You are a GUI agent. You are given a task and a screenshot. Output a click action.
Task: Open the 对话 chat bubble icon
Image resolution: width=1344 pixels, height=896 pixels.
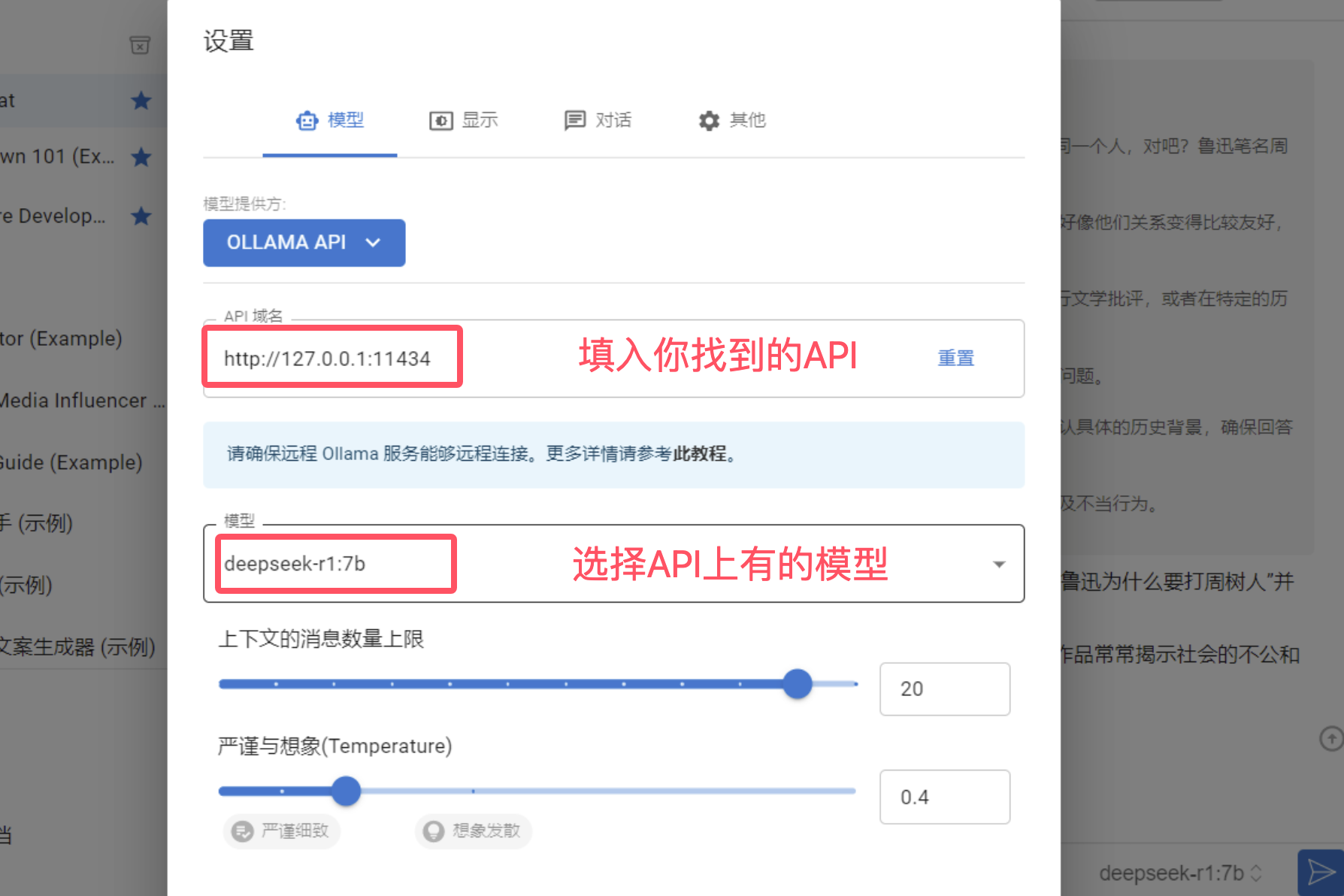pyautogui.click(x=574, y=120)
